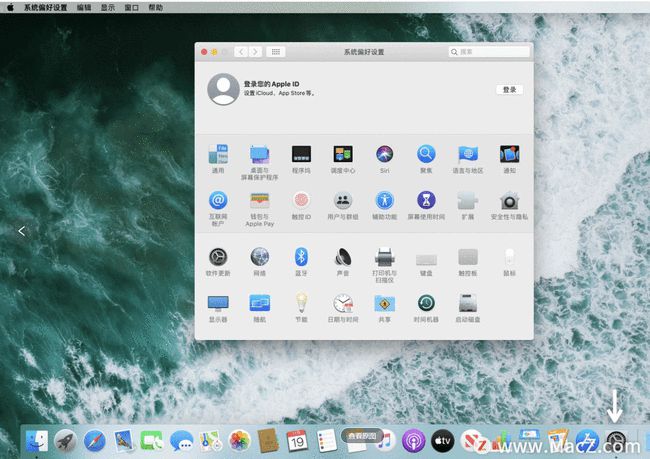
Task: Open the 显示 menu in menu bar
Action: (108, 7)
